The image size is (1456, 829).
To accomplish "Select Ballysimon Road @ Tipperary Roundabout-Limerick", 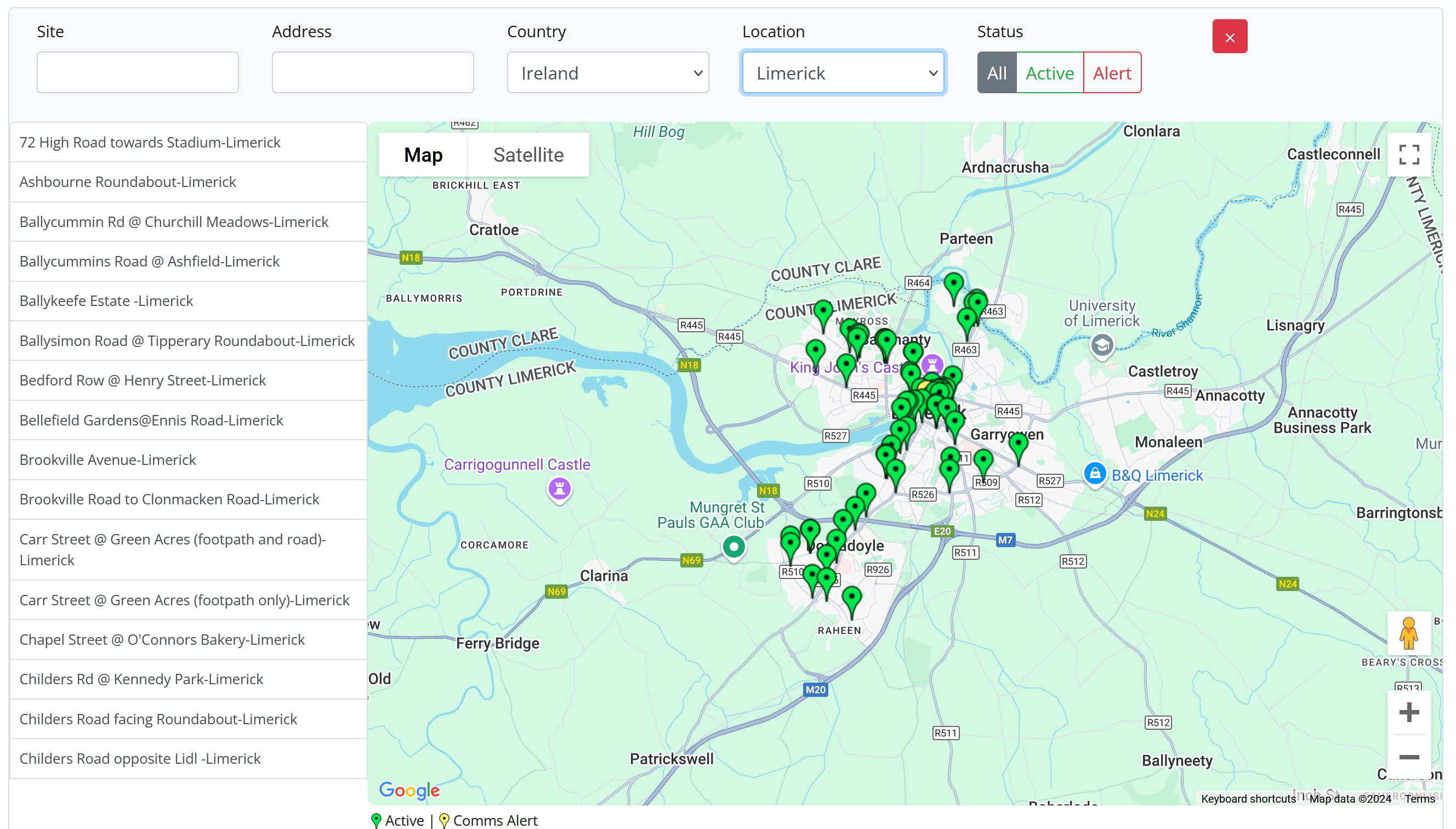I will [188, 340].
